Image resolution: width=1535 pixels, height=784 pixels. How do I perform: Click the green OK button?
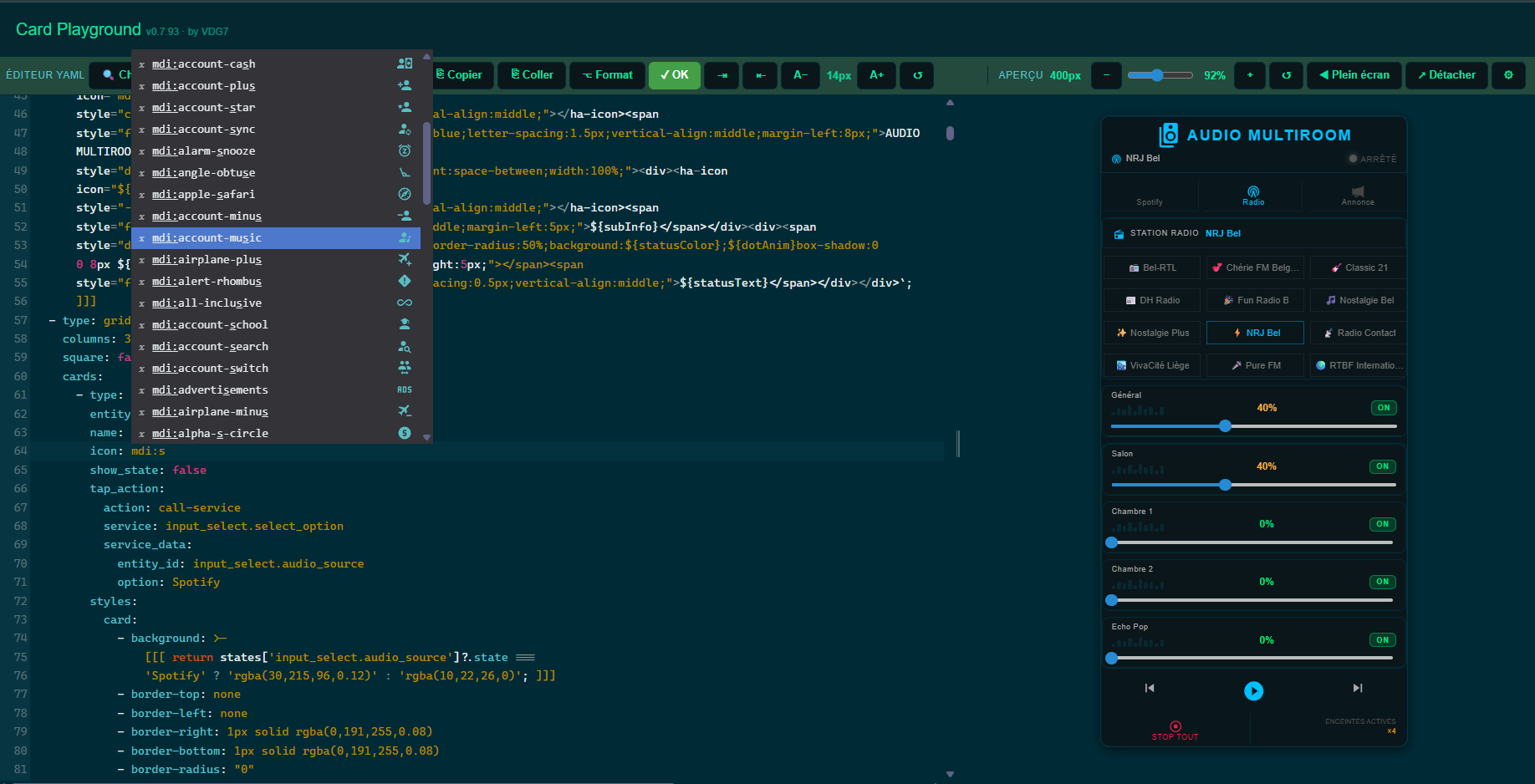tap(674, 75)
